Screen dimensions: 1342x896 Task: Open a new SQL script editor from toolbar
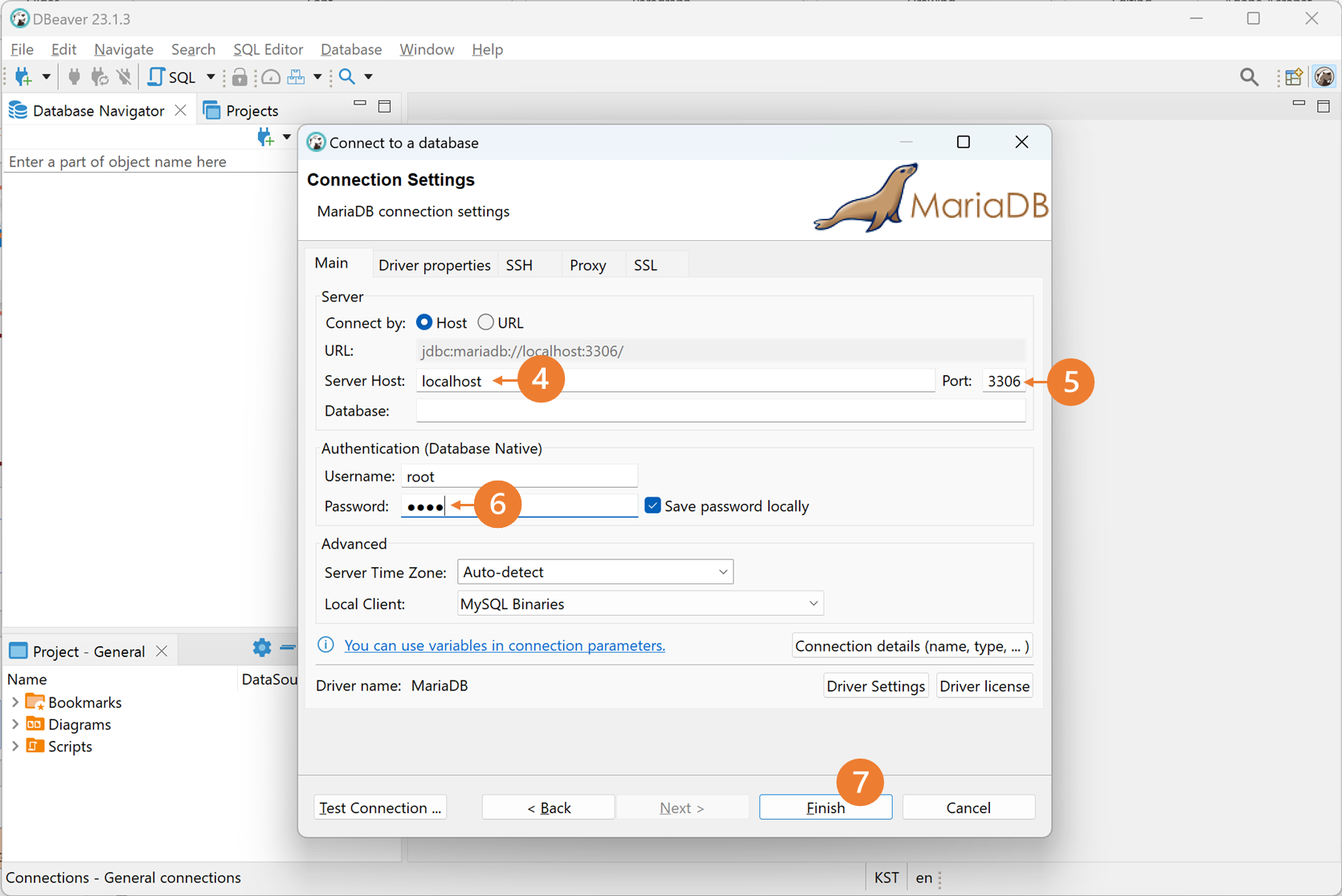[x=172, y=76]
